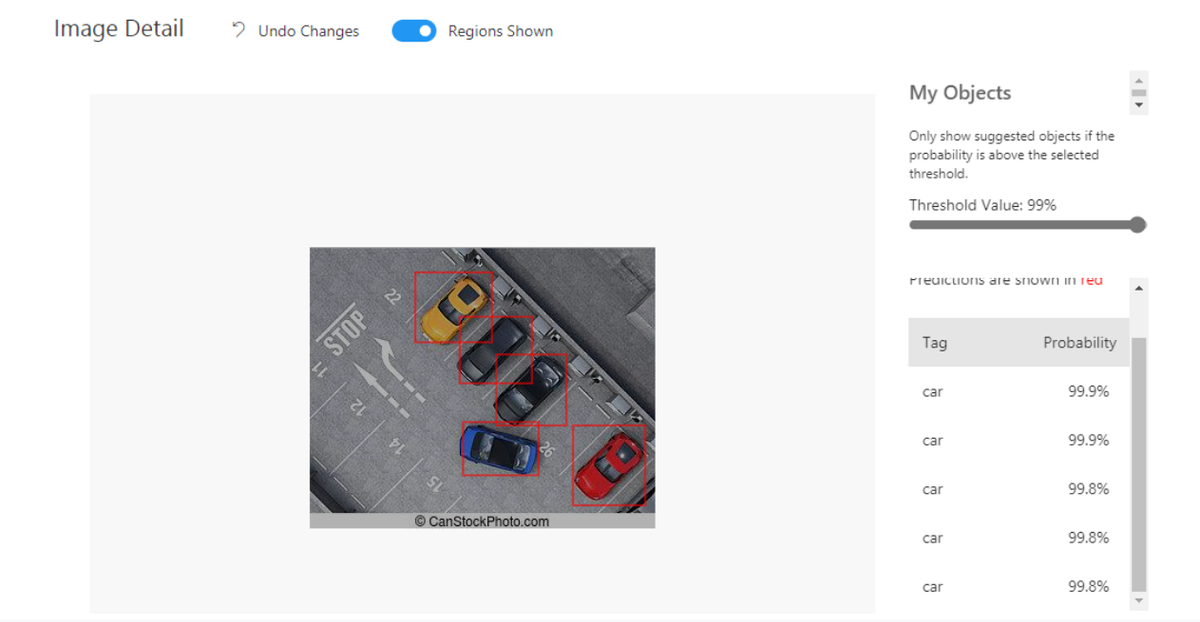
Task: Click up arrow on predictions list scrollbar
Action: point(1139,288)
